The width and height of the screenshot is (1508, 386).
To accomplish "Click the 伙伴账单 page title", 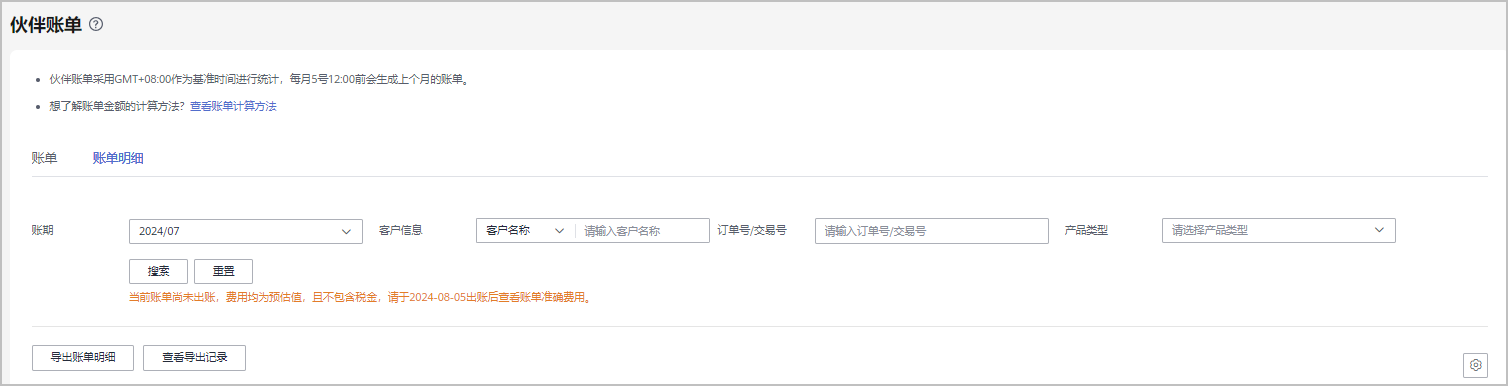I will (x=46, y=25).
